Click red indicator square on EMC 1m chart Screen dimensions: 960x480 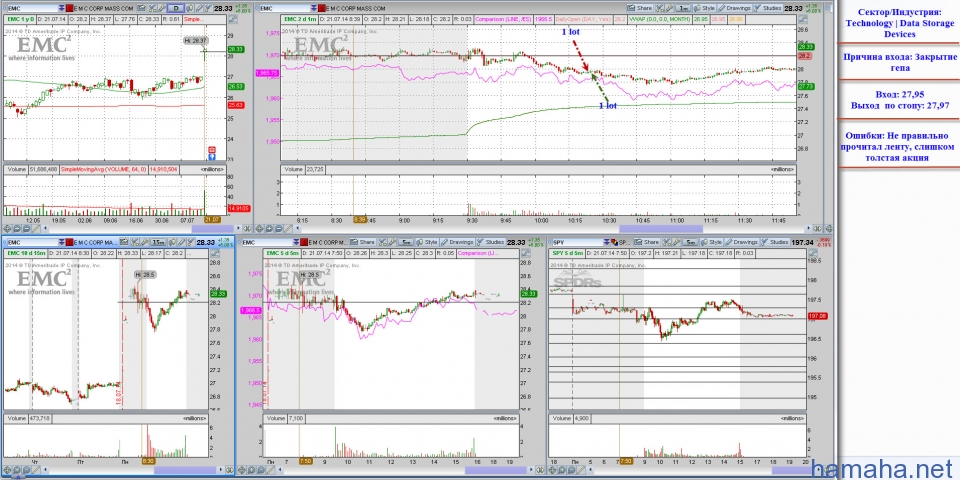coord(321,8)
